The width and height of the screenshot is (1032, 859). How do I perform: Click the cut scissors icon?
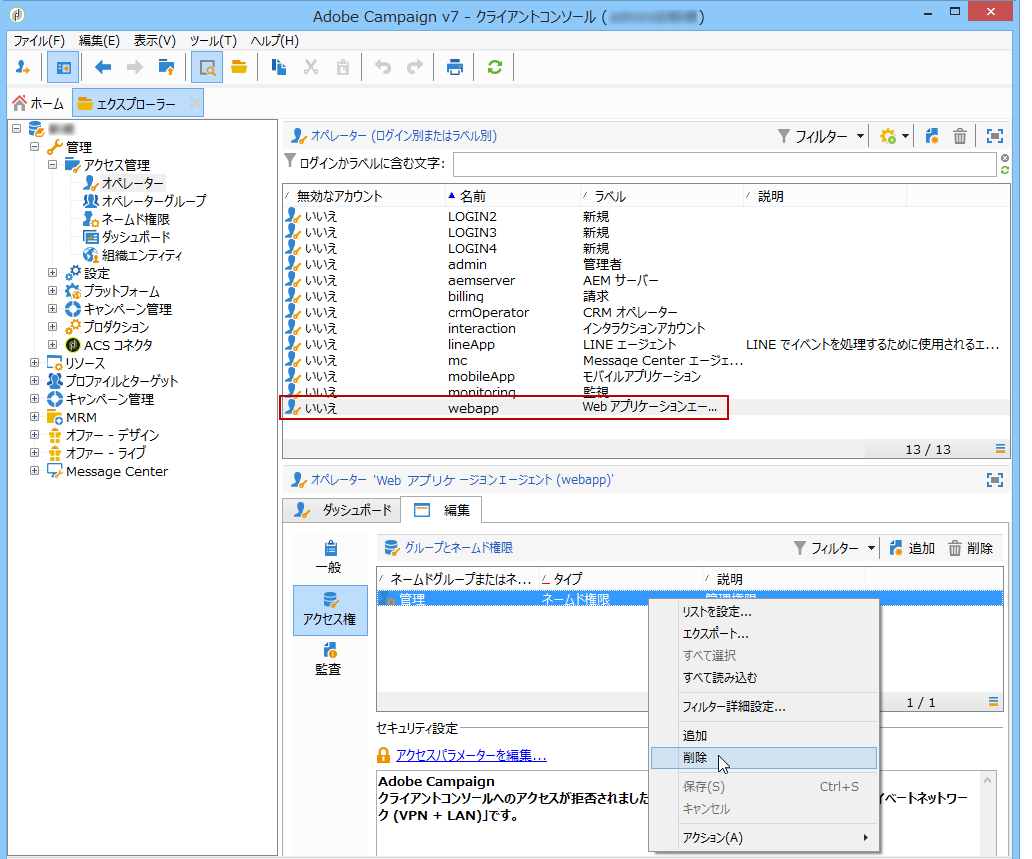(x=311, y=67)
